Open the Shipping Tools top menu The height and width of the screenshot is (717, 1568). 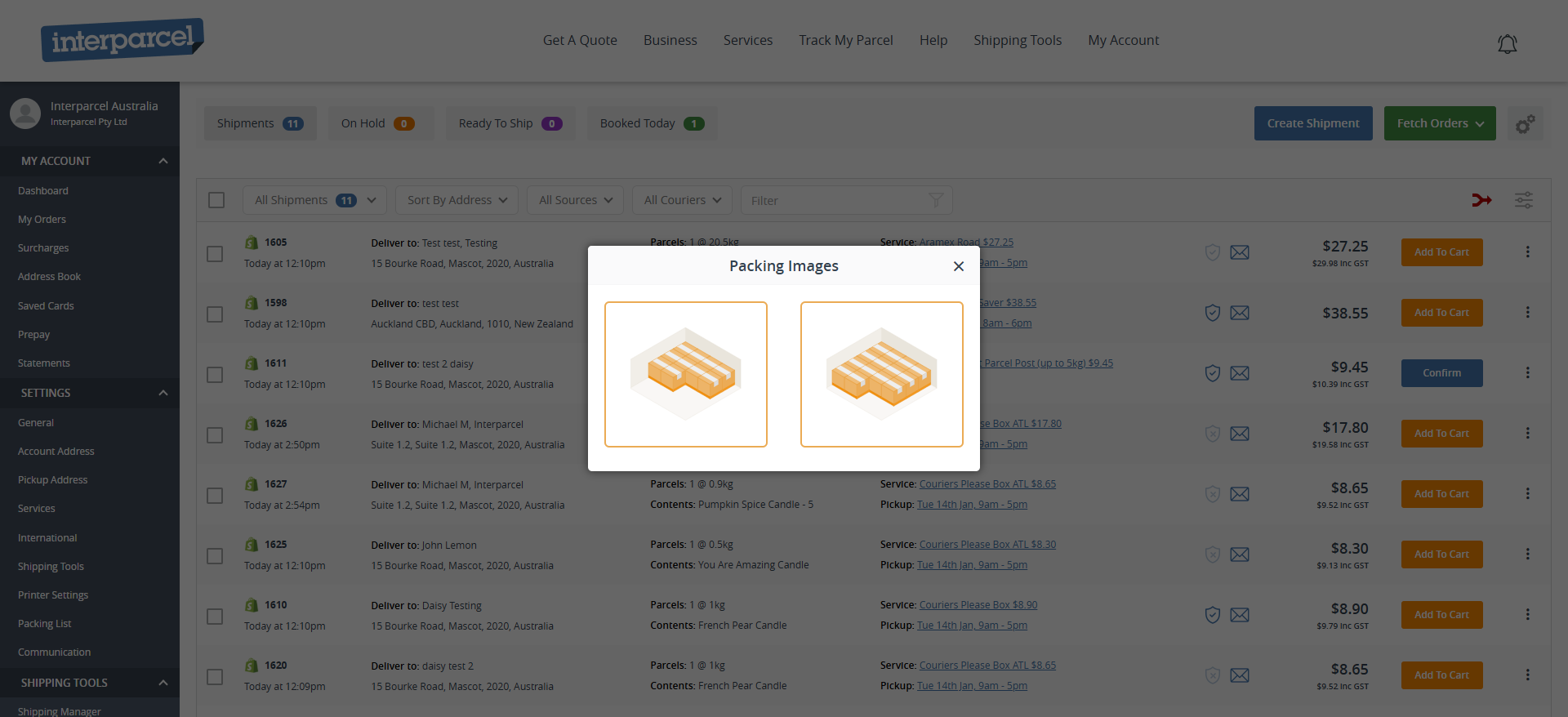[1017, 40]
